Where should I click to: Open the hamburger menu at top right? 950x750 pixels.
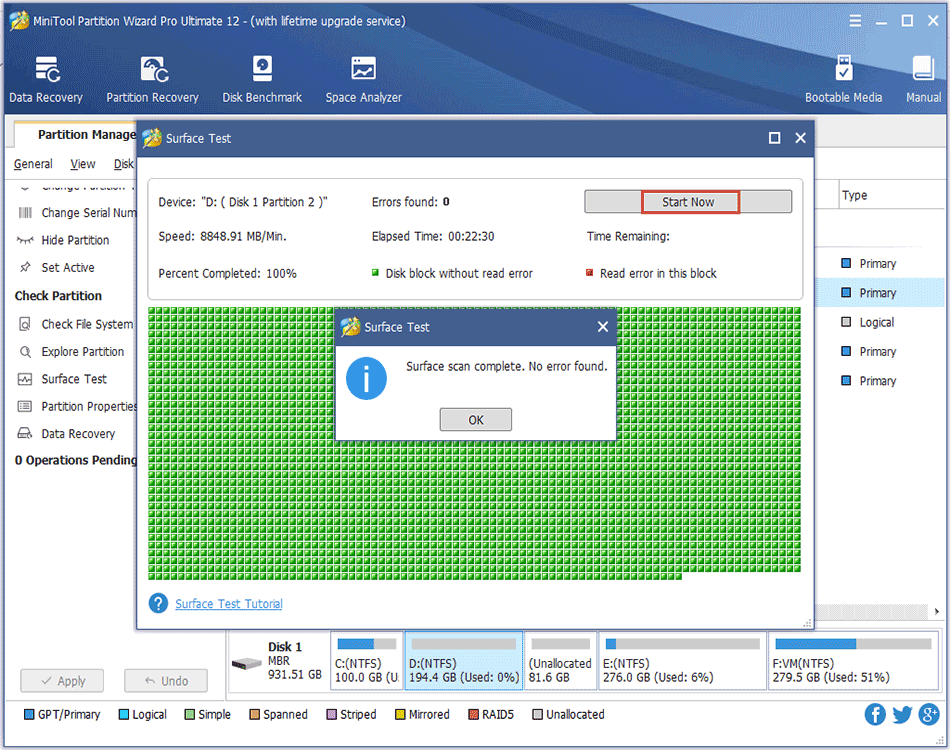(857, 19)
